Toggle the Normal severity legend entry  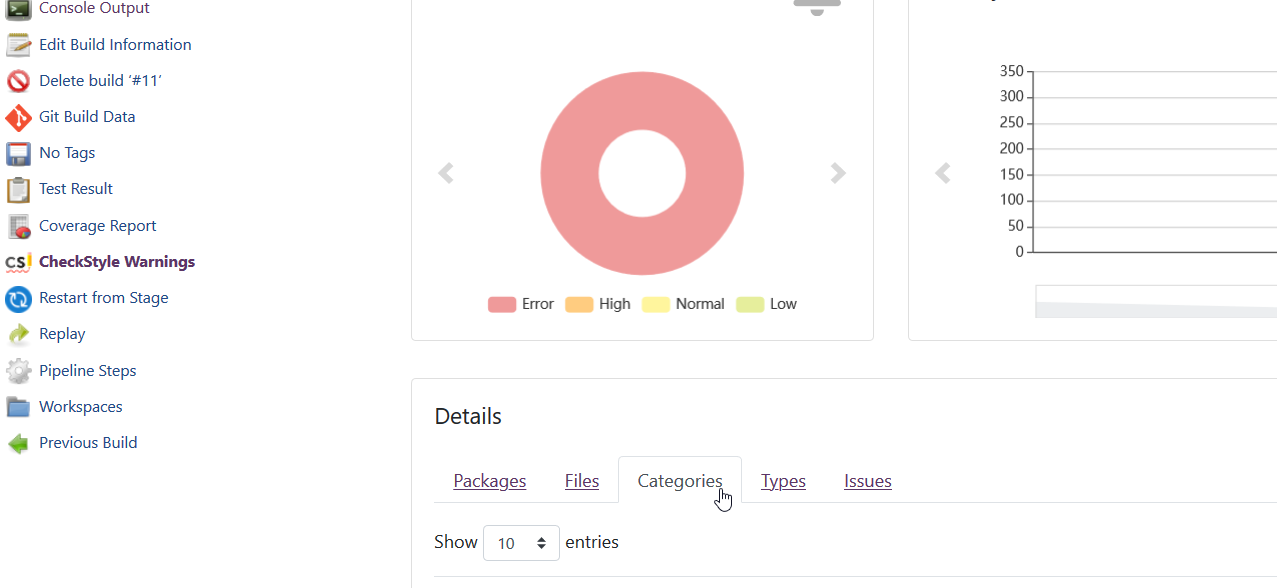(x=684, y=303)
